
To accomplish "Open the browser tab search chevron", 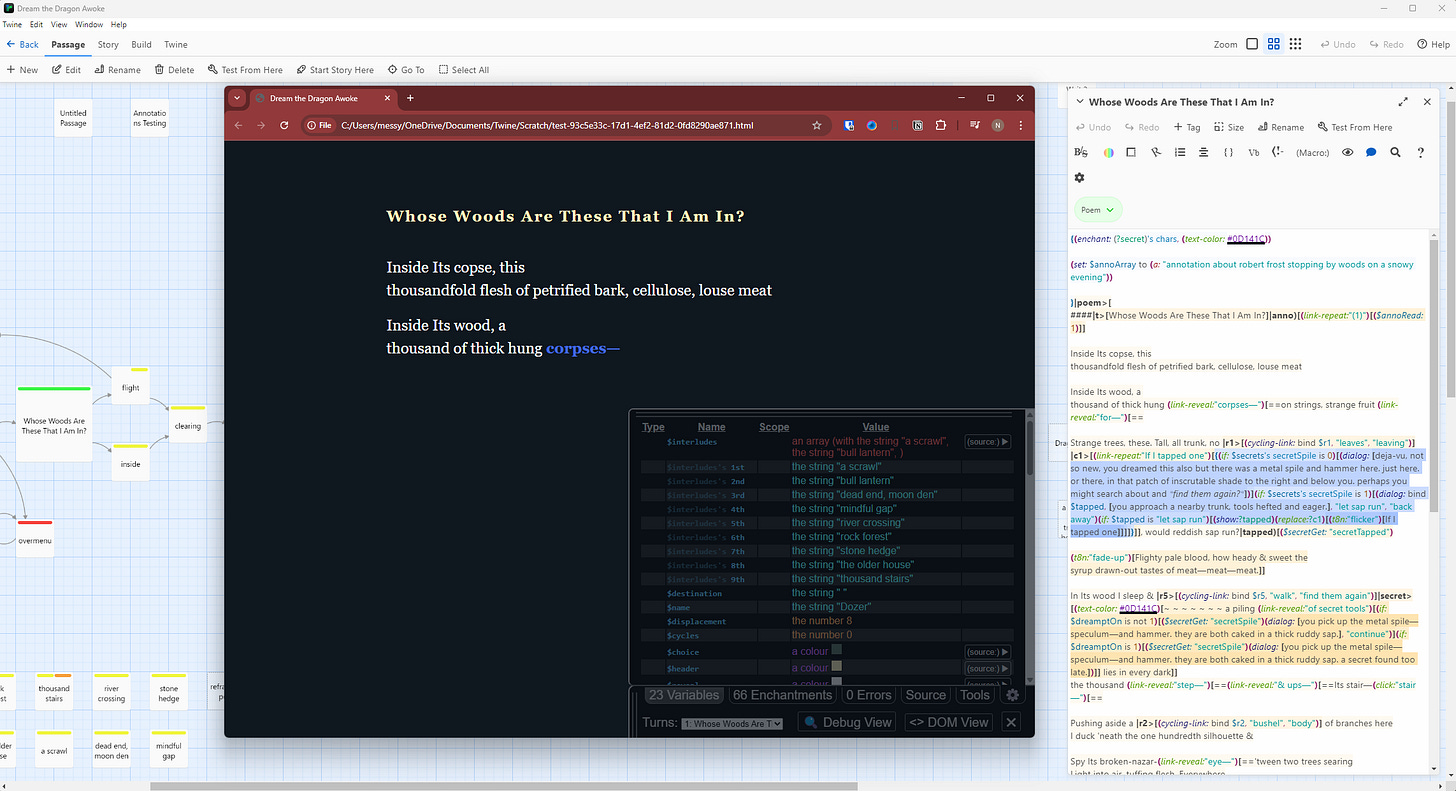I will pyautogui.click(x=237, y=98).
